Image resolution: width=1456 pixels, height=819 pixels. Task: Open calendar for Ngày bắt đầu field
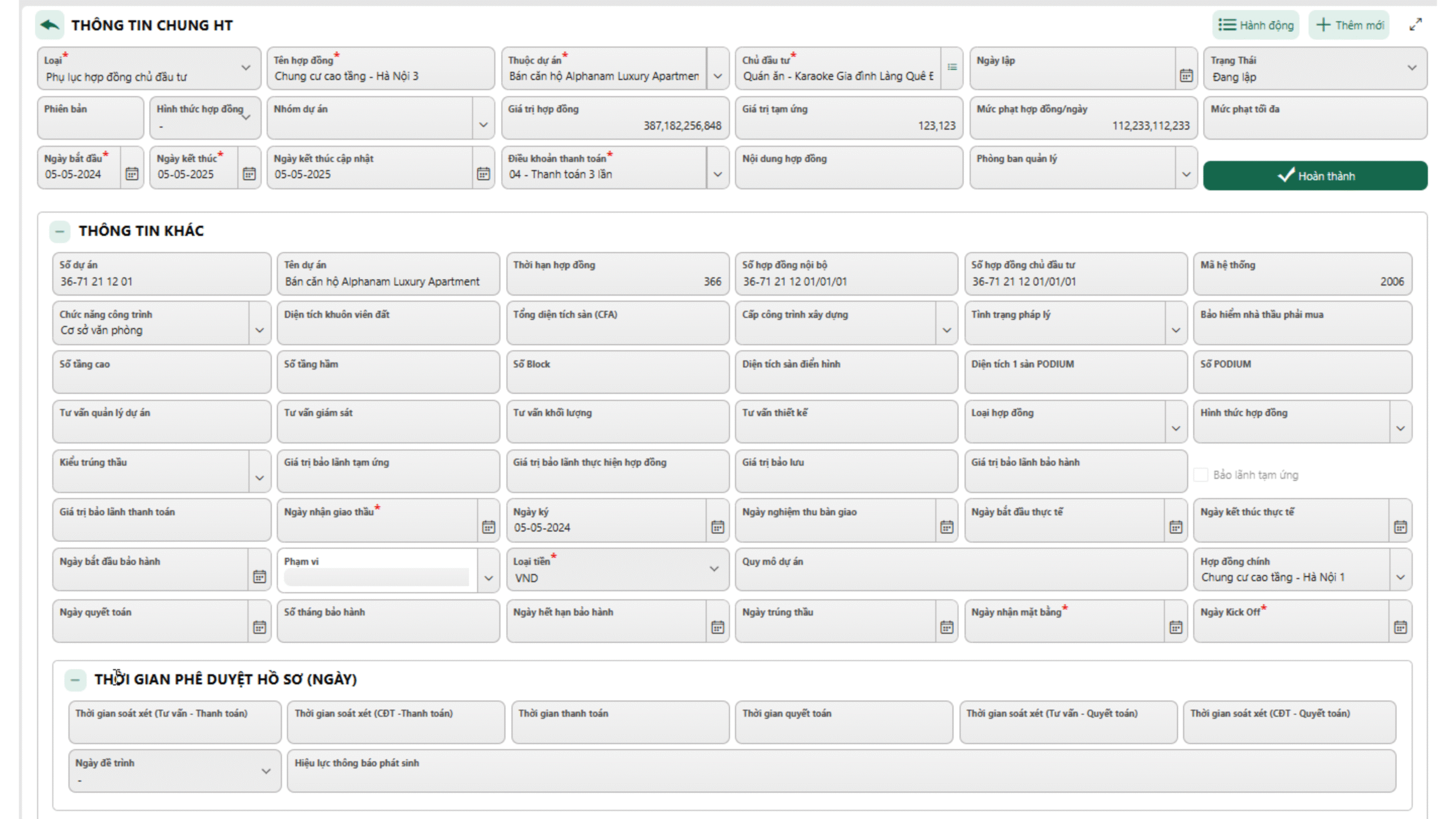[131, 174]
